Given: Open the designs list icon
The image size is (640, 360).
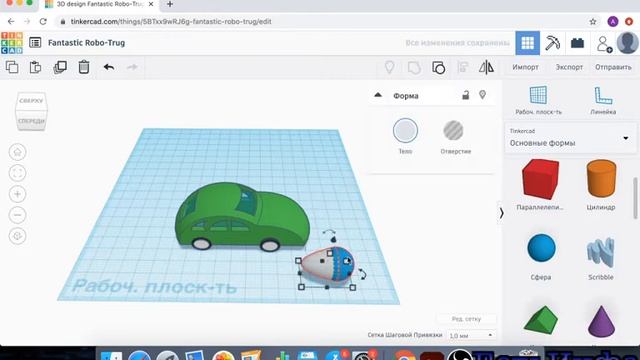Looking at the screenshot, I should coord(35,42).
